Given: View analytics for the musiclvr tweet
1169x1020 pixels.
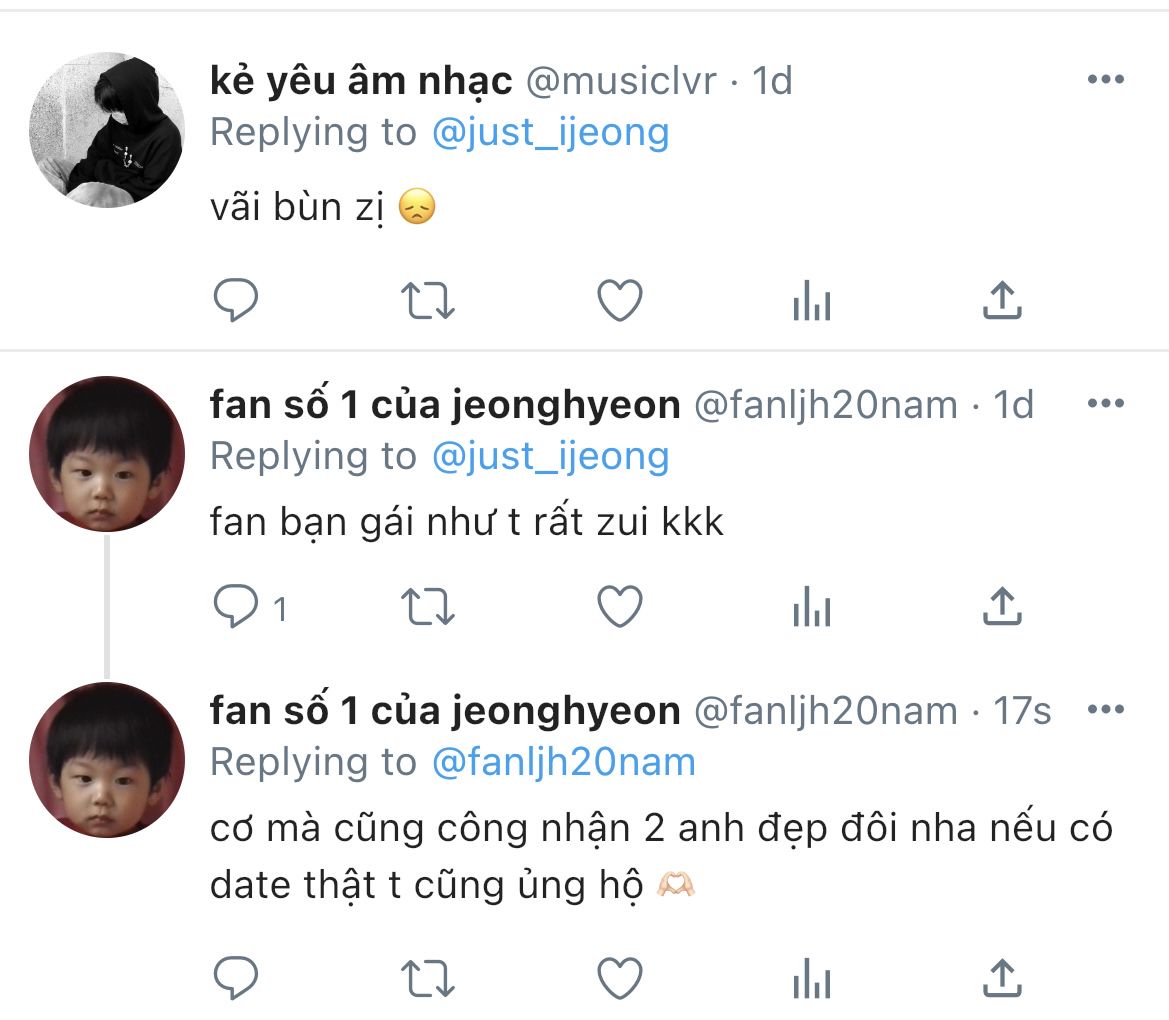Looking at the screenshot, I should click(811, 300).
